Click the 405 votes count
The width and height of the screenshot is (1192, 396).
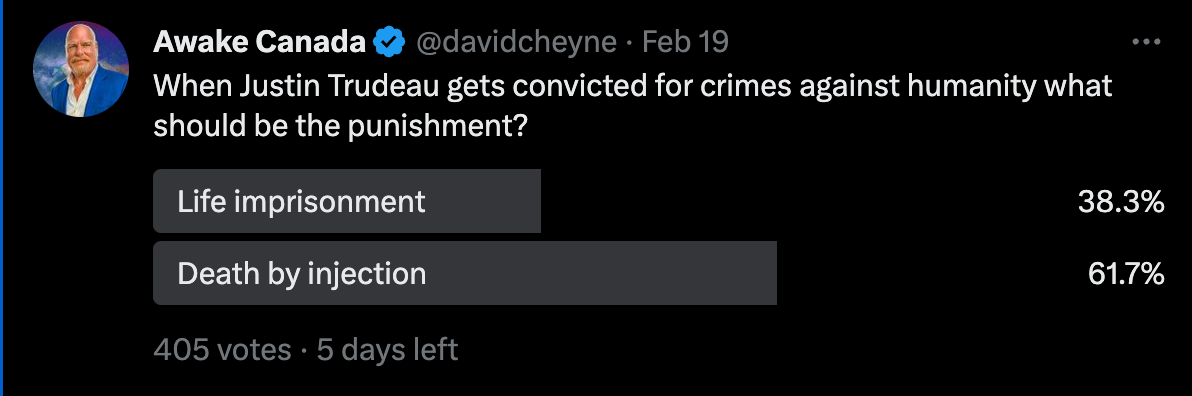(222, 350)
